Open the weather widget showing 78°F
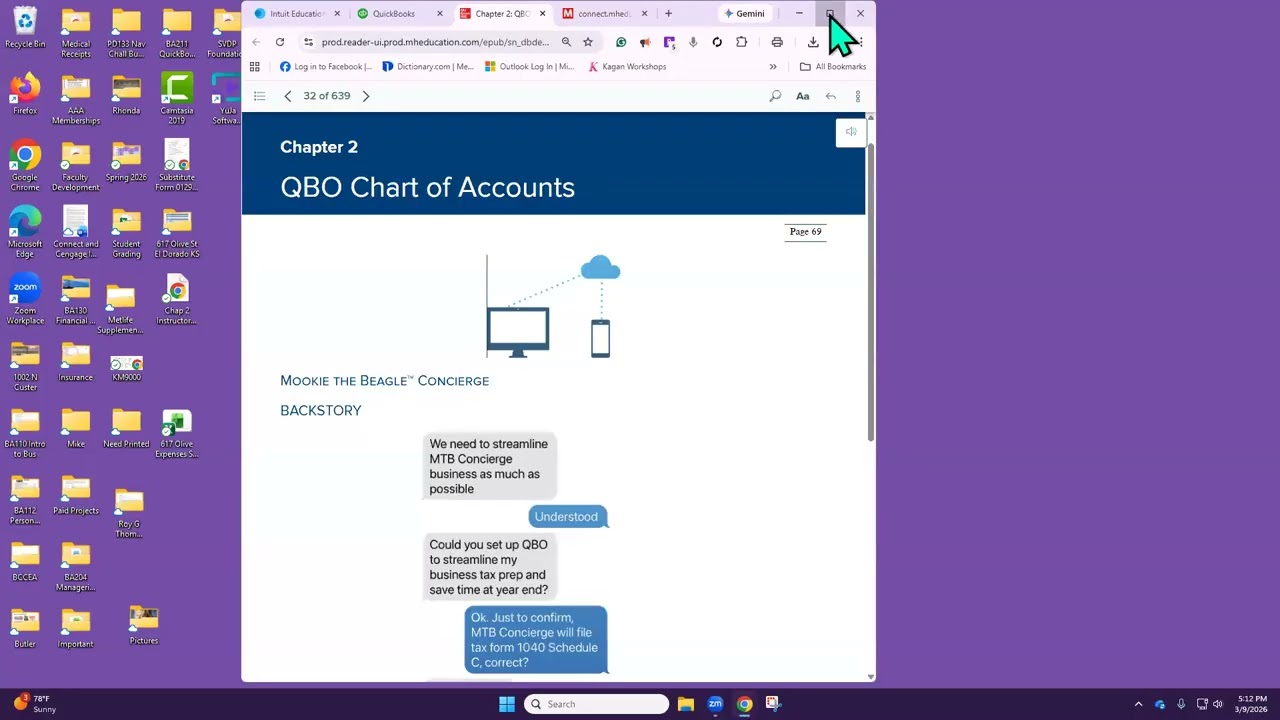Viewport: 1280px width, 720px height. pyautogui.click(x=35, y=704)
